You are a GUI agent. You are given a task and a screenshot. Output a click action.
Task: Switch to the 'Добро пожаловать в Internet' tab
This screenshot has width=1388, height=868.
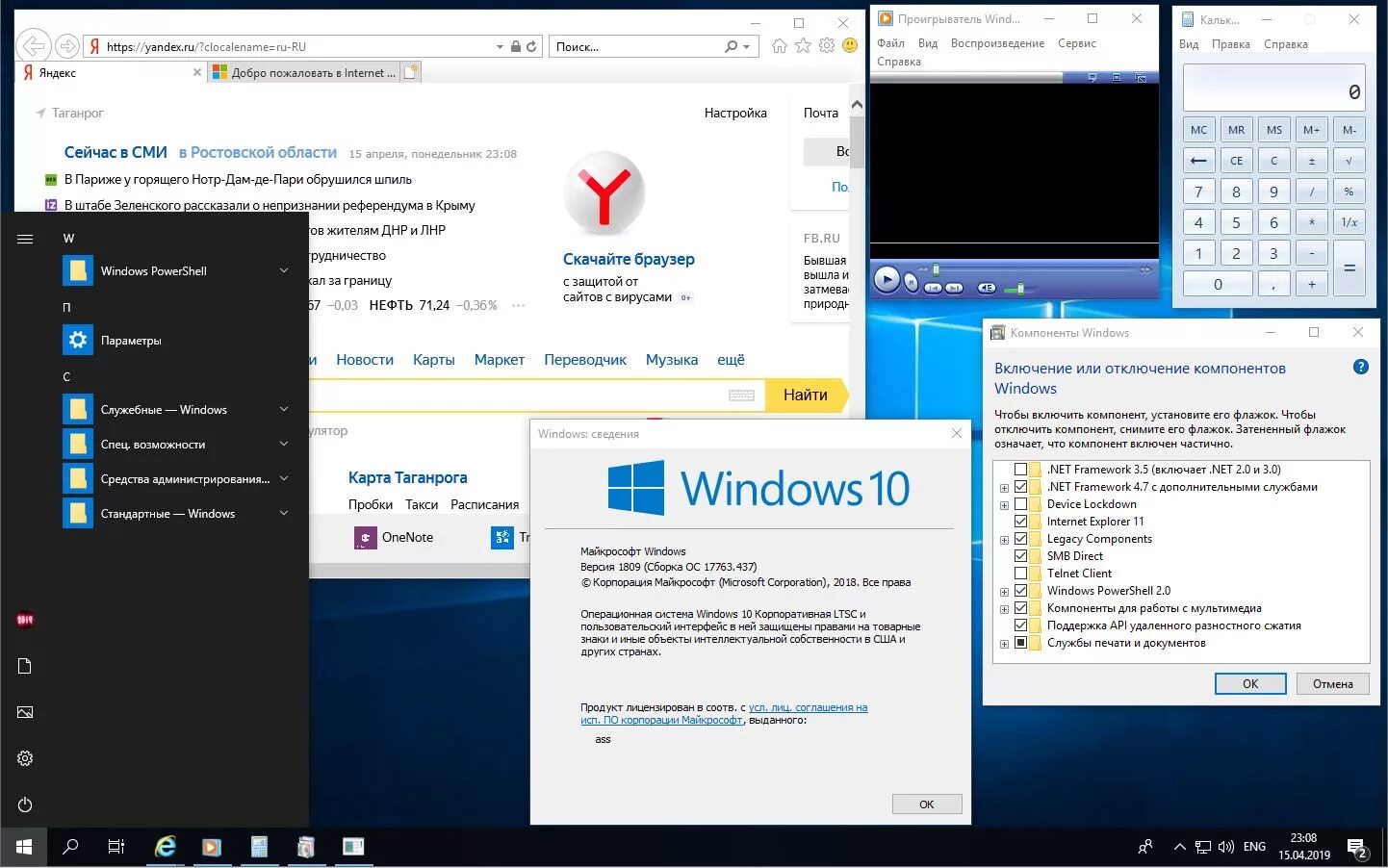[304, 72]
